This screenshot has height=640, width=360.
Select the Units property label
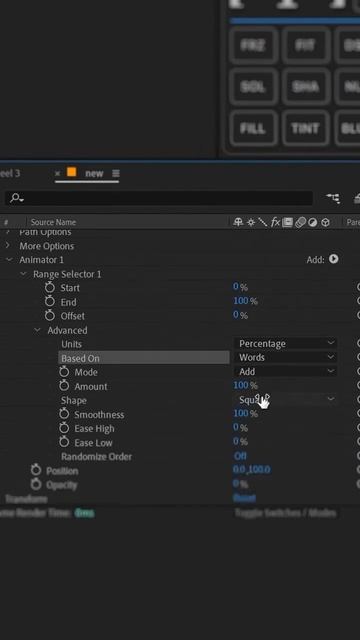71,344
